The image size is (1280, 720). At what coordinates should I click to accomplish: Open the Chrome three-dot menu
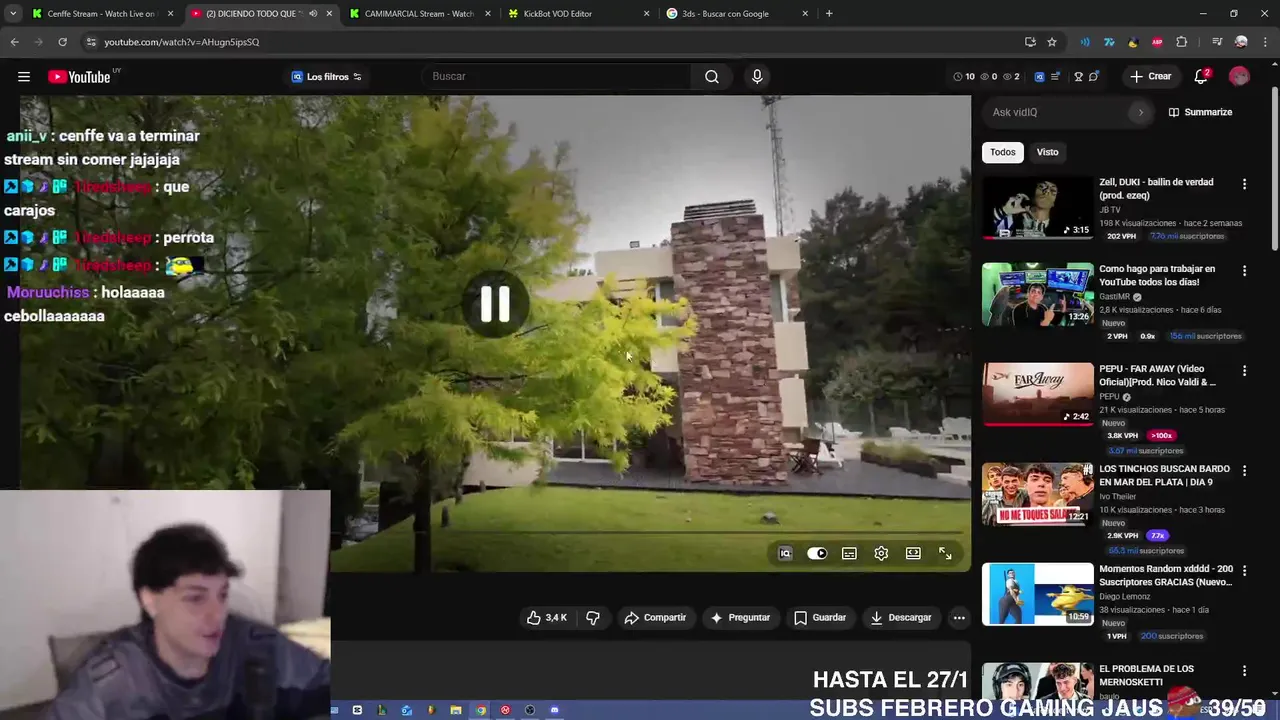click(x=1264, y=42)
